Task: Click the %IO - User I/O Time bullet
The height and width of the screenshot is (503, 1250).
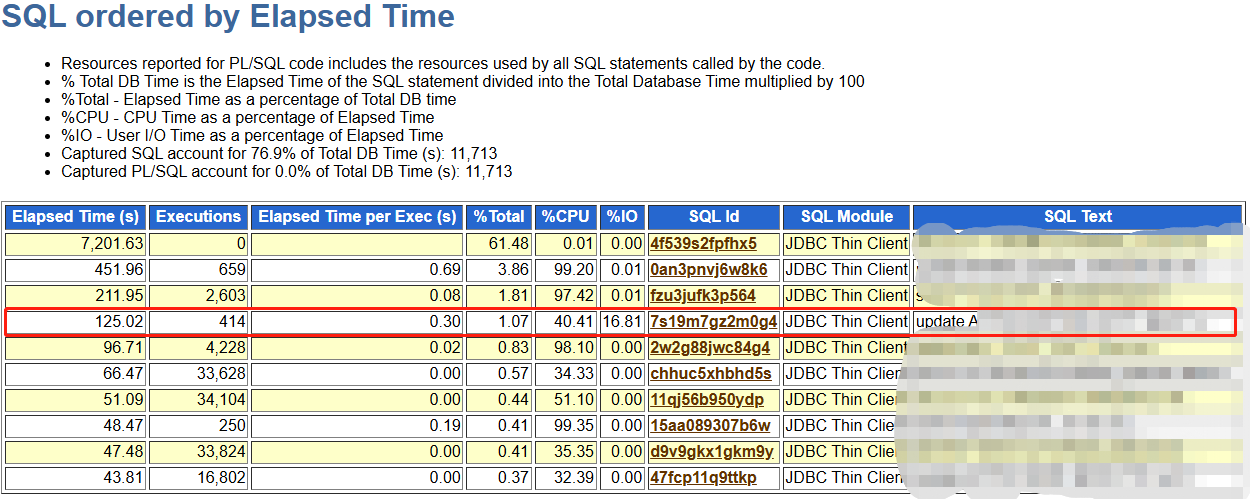Action: point(252,136)
